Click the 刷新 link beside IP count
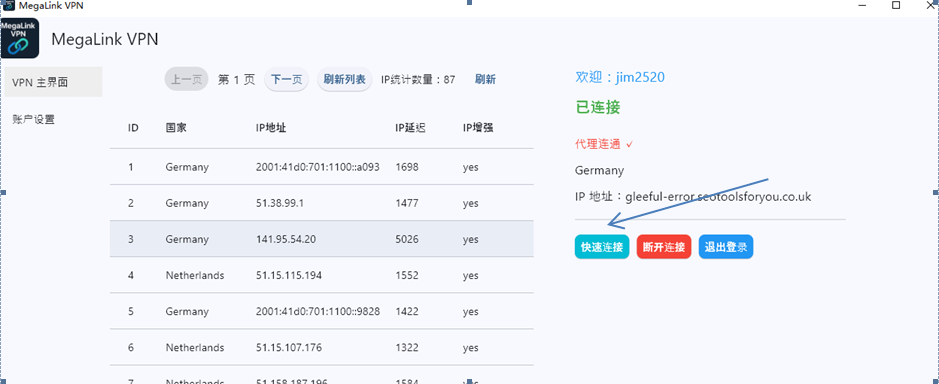 coord(485,79)
